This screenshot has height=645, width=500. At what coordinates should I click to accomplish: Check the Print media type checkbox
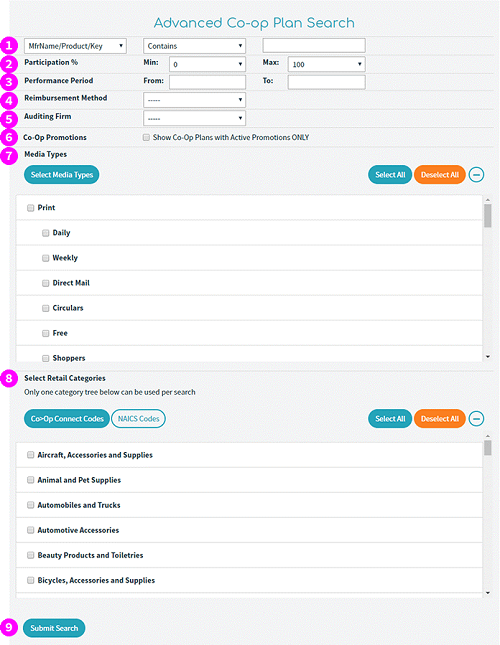(x=30, y=208)
